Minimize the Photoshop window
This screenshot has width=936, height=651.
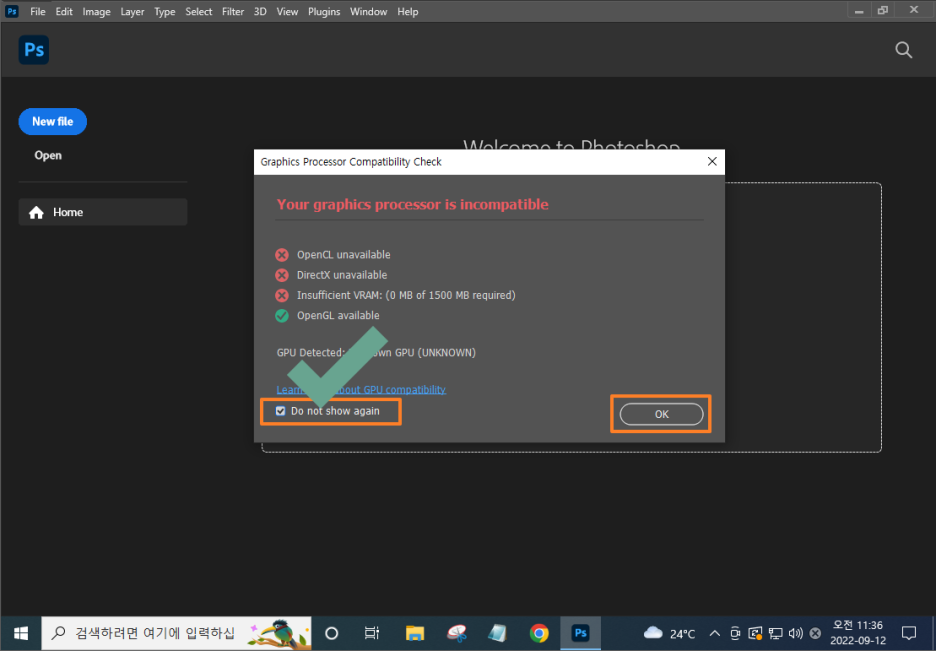tap(859, 10)
